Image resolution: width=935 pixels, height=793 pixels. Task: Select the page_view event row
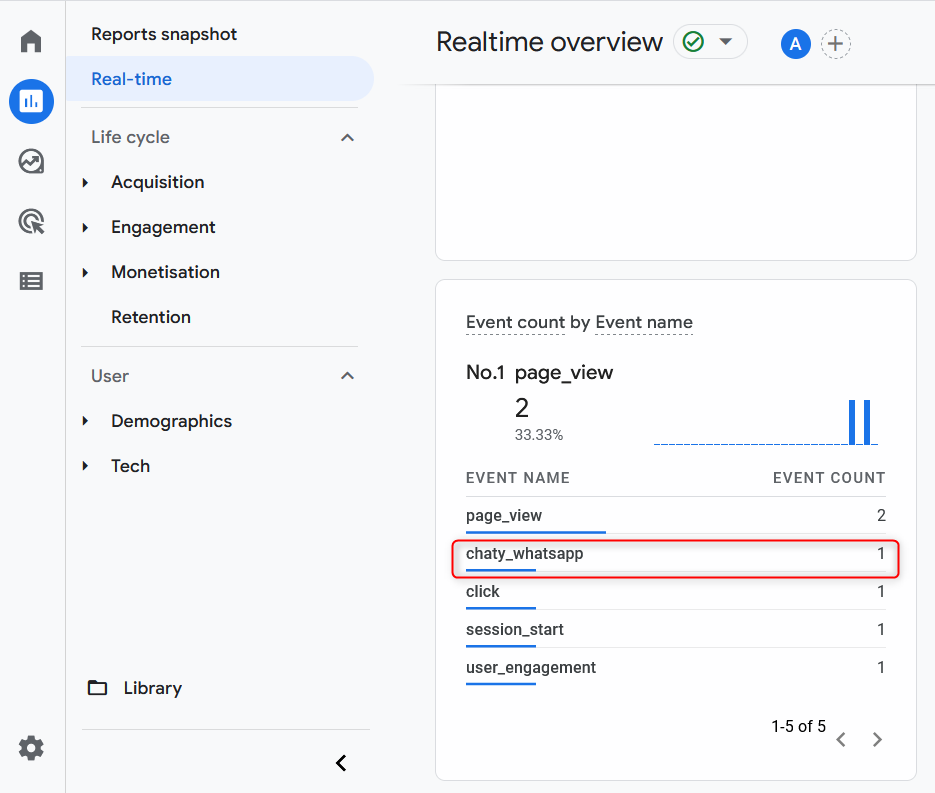point(676,516)
